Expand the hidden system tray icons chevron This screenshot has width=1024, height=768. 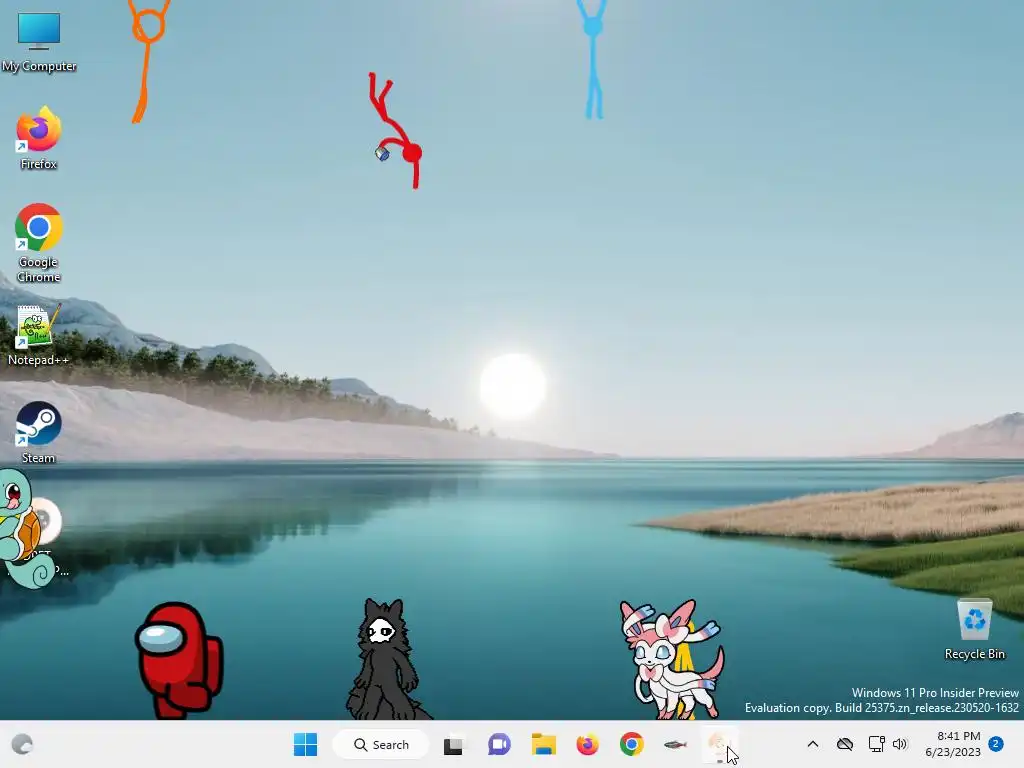click(813, 744)
